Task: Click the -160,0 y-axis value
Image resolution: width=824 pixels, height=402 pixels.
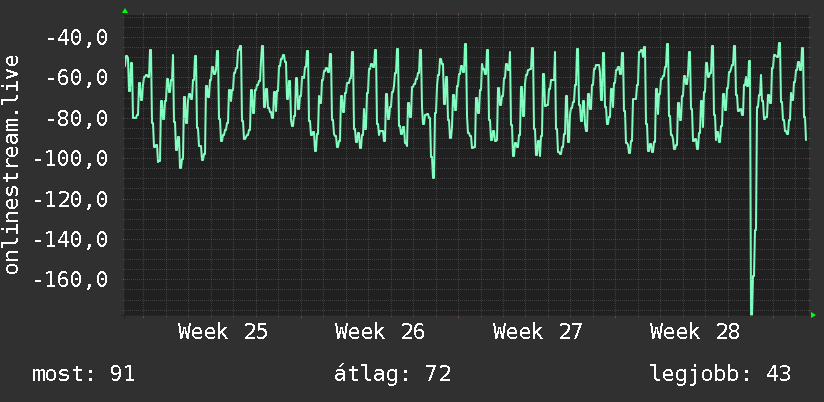Action: (x=71, y=280)
